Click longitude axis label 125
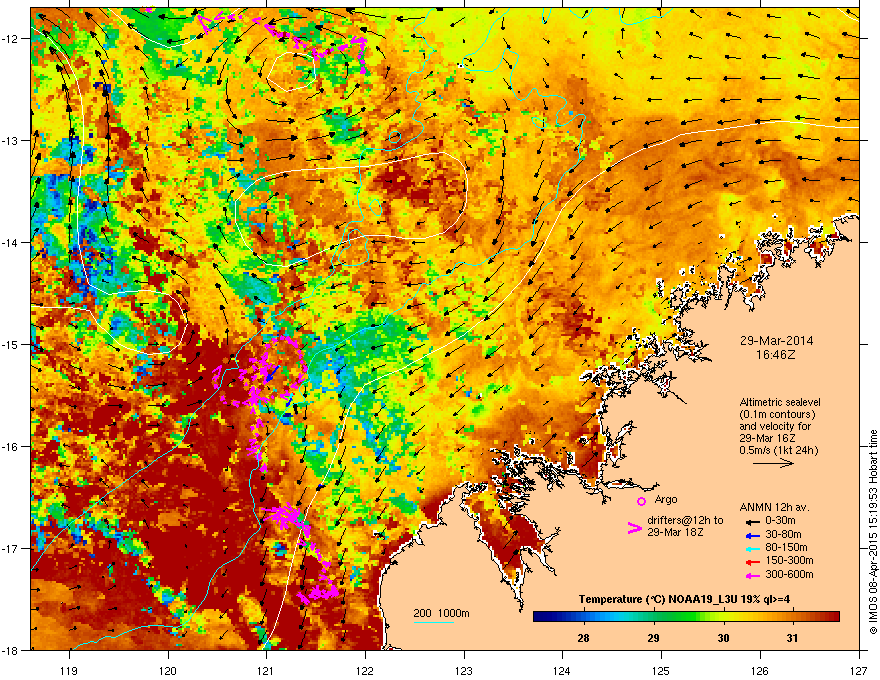 pos(661,670)
